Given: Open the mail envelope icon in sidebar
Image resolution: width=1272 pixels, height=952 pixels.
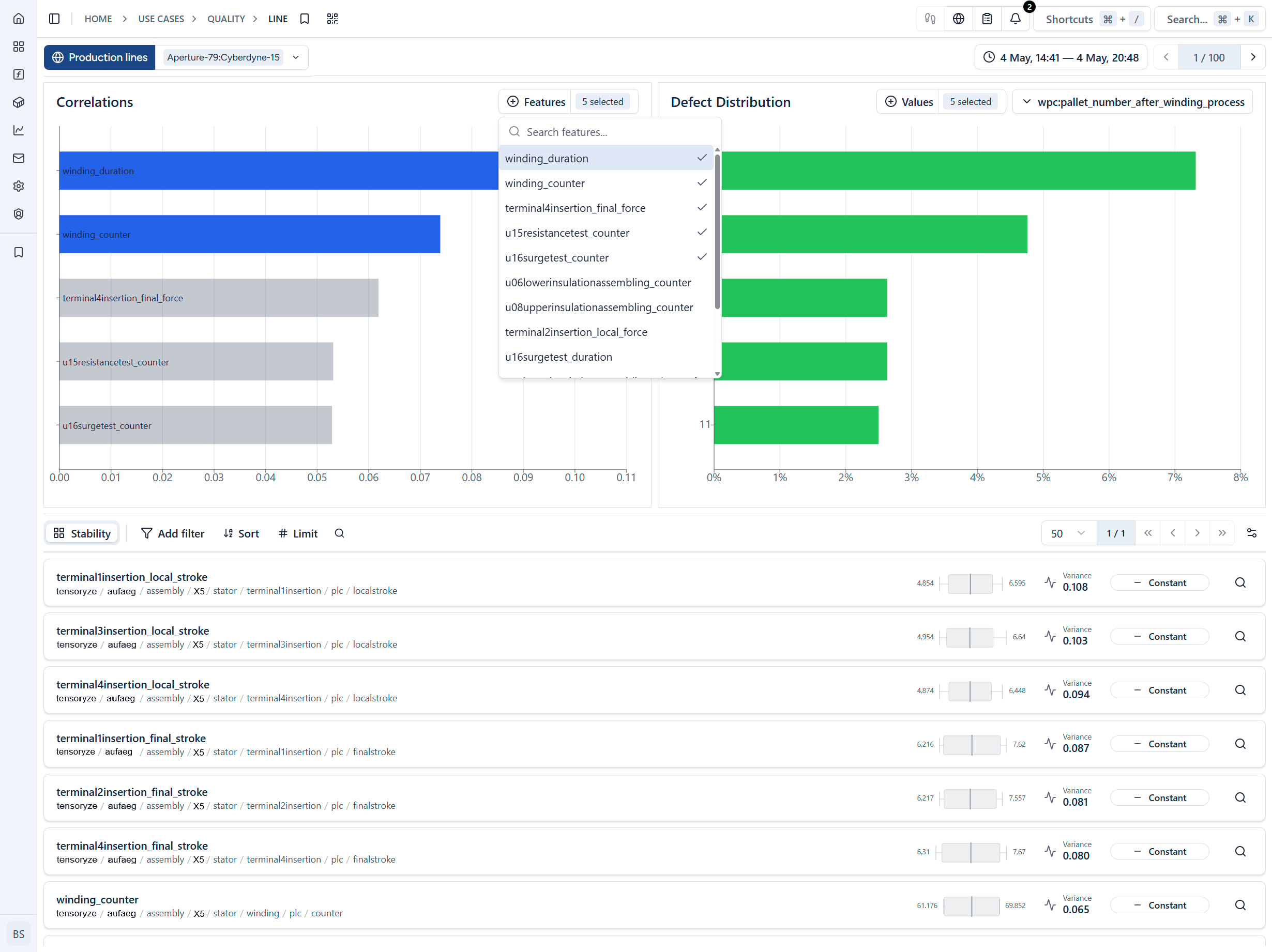Looking at the screenshot, I should (19, 158).
